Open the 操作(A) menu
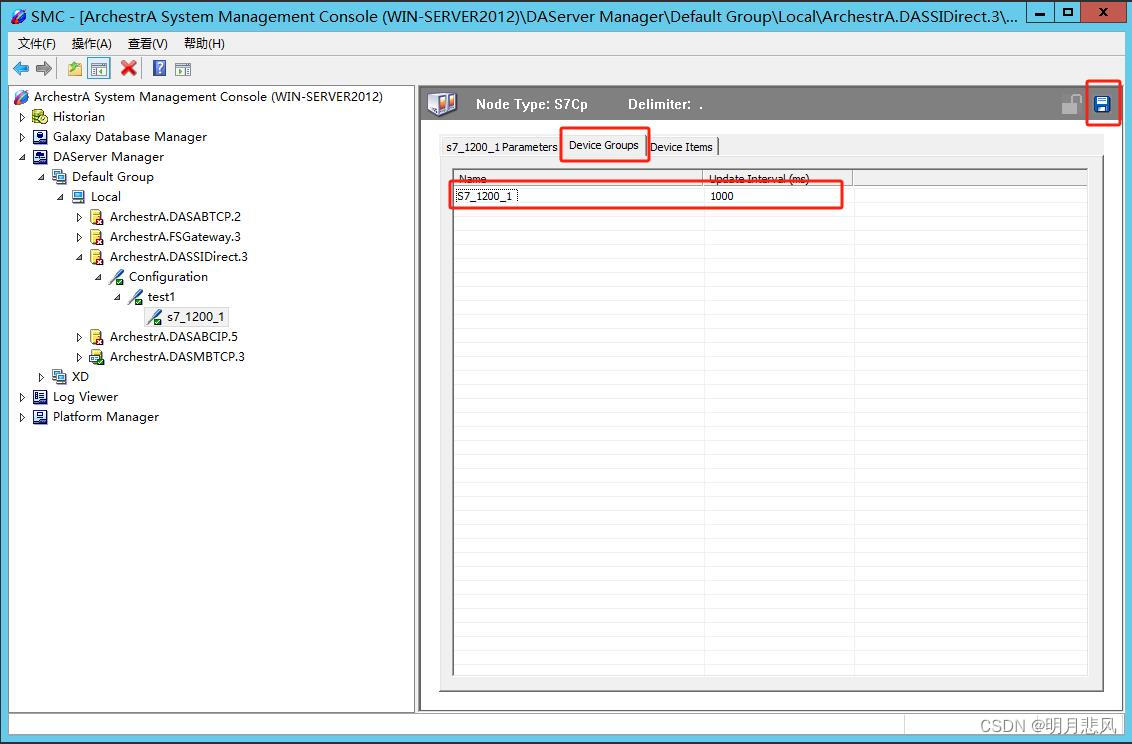 [x=92, y=44]
